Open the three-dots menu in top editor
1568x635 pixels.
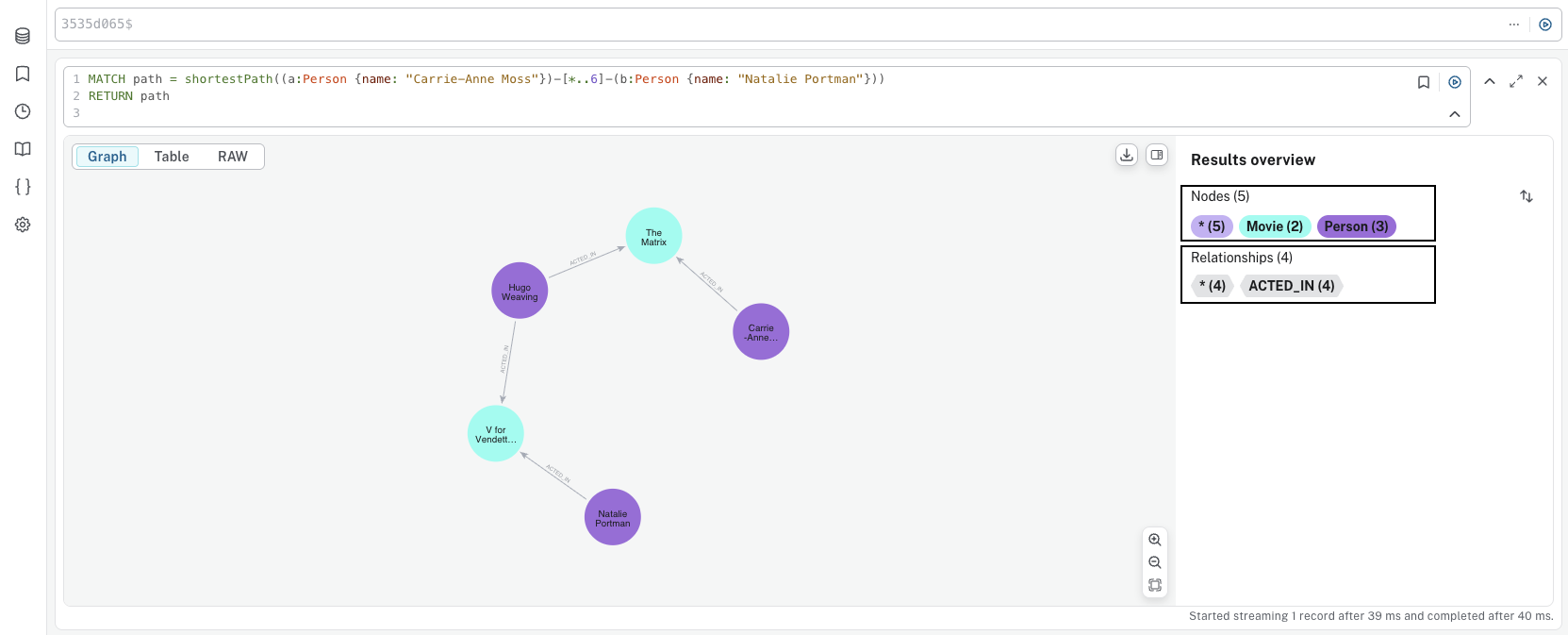click(x=1514, y=25)
